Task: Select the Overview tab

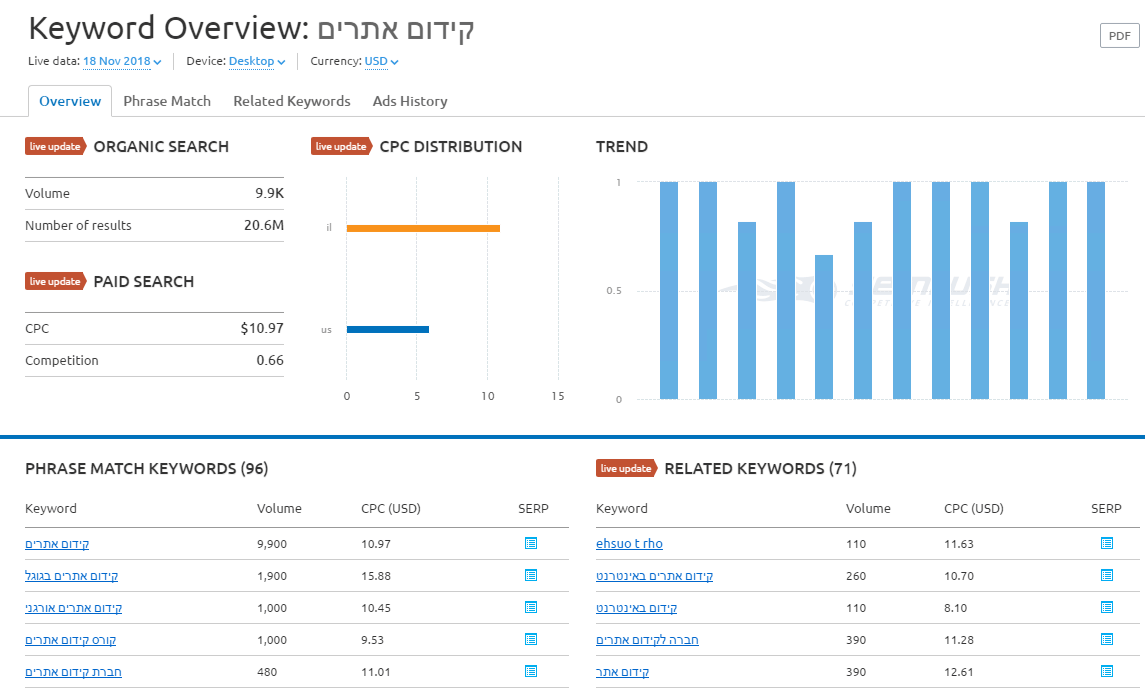Action: tap(70, 102)
